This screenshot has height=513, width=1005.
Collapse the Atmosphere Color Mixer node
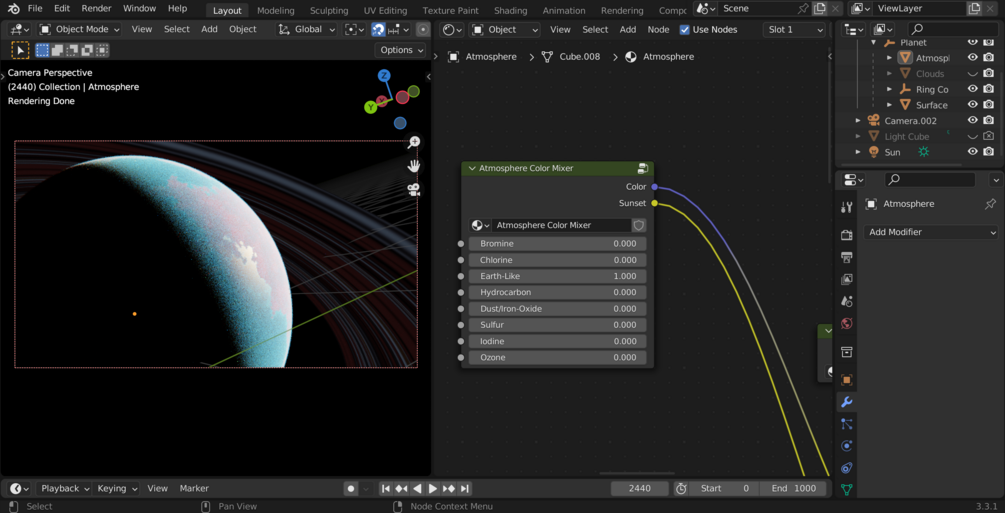coord(472,169)
